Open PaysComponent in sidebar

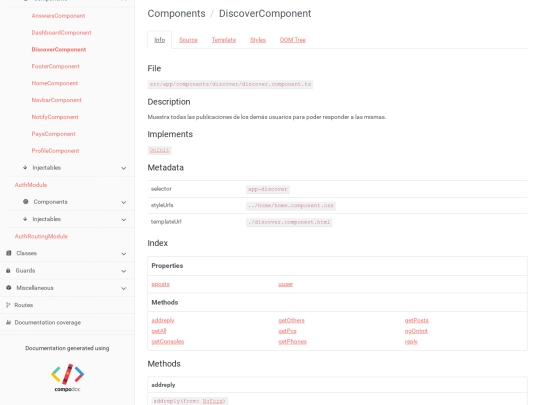pos(53,134)
